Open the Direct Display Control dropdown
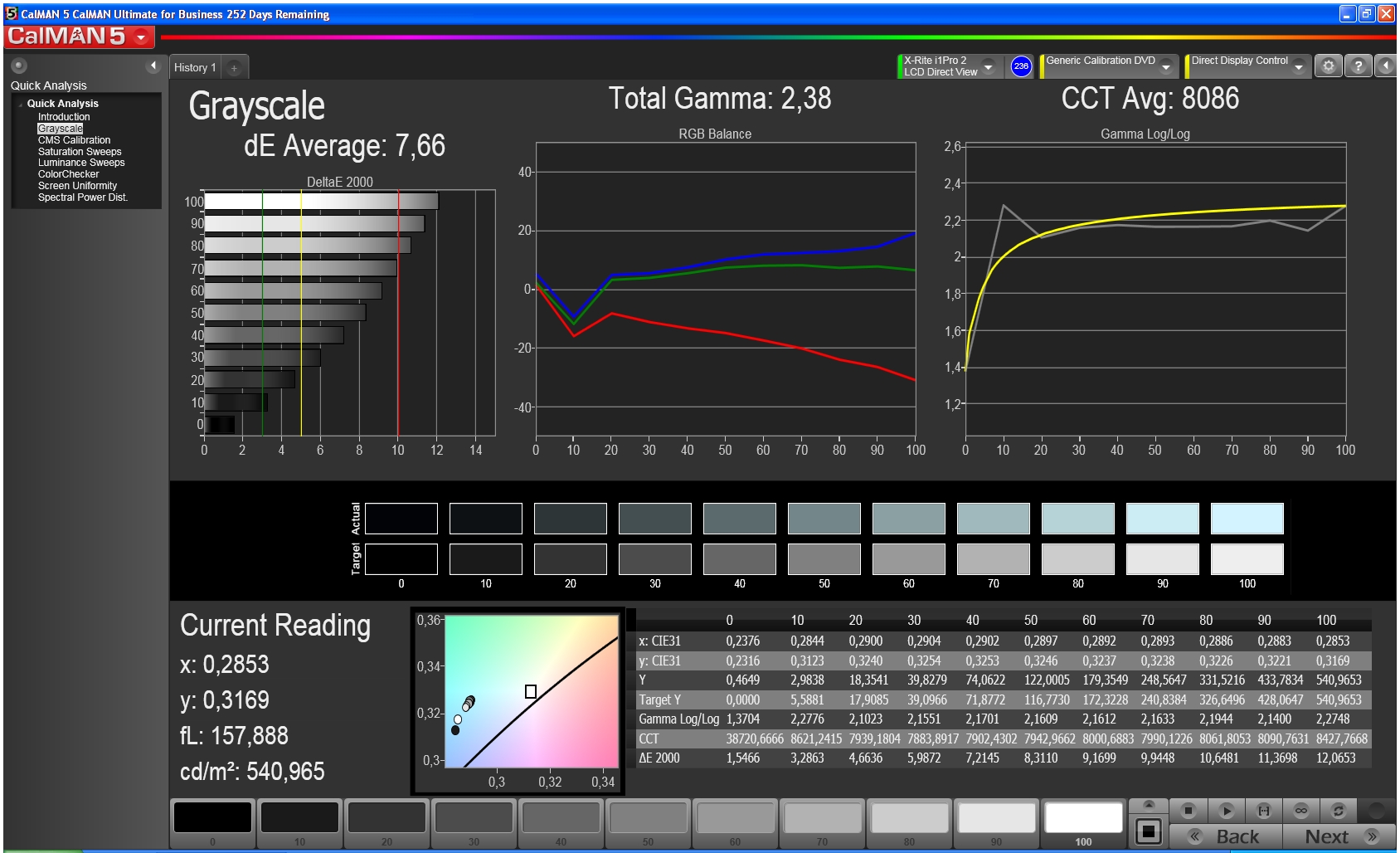Screen dimensions: 1400x853 [x=1299, y=66]
